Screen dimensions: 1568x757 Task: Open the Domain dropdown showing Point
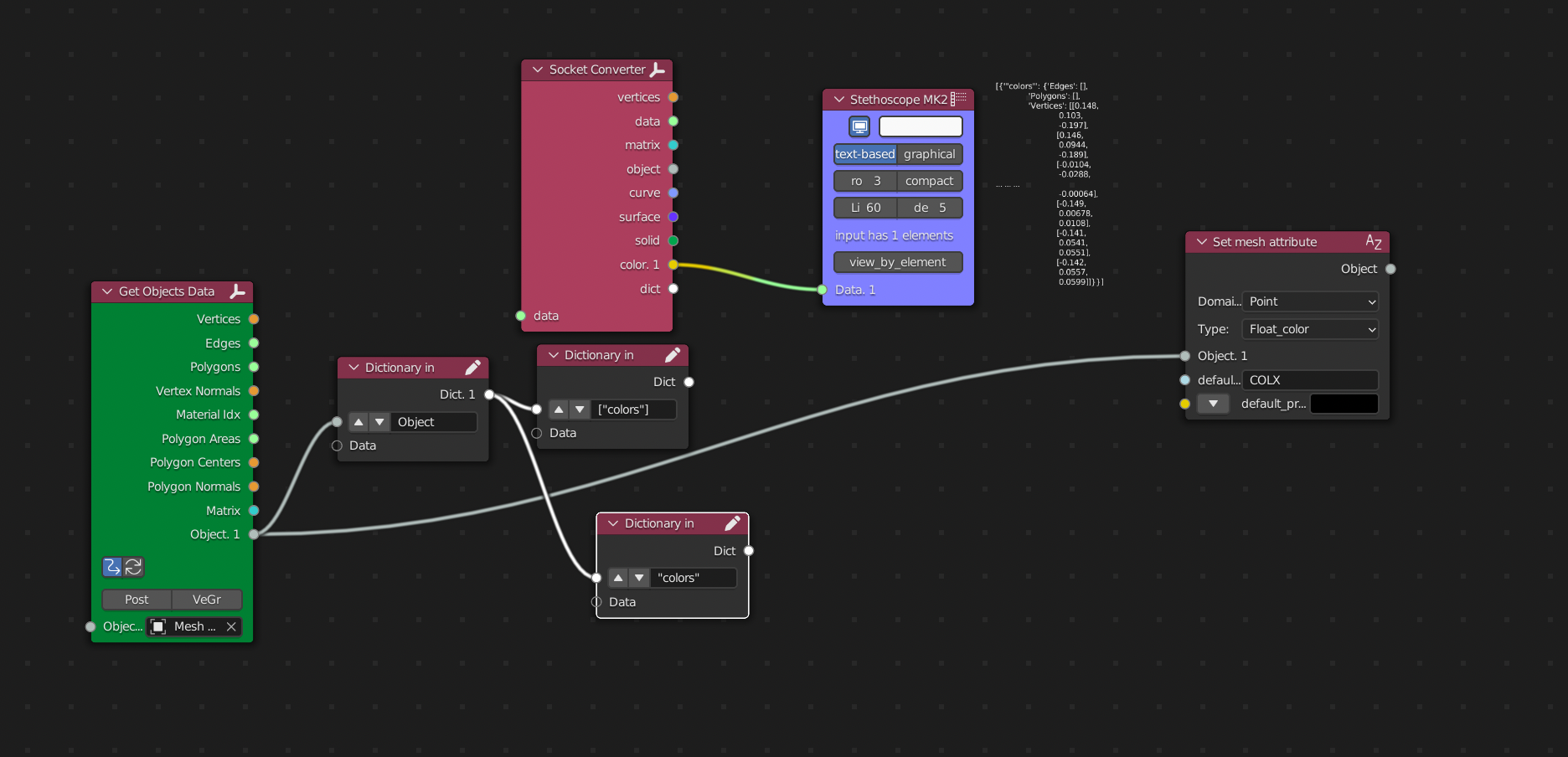(x=1310, y=301)
